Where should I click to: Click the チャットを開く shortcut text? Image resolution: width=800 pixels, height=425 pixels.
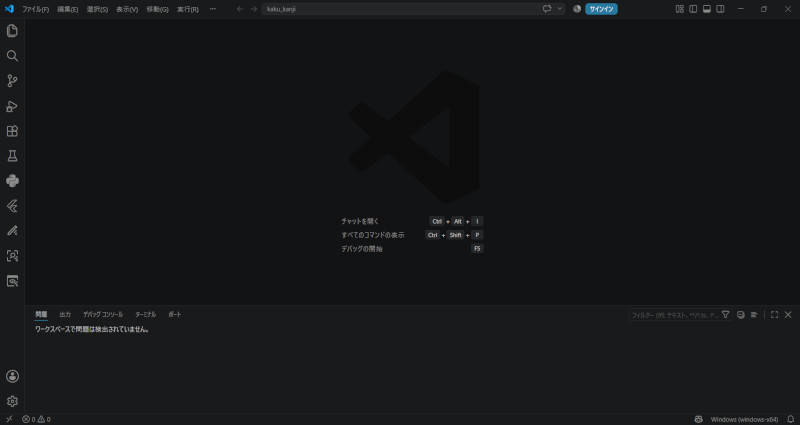coord(360,221)
